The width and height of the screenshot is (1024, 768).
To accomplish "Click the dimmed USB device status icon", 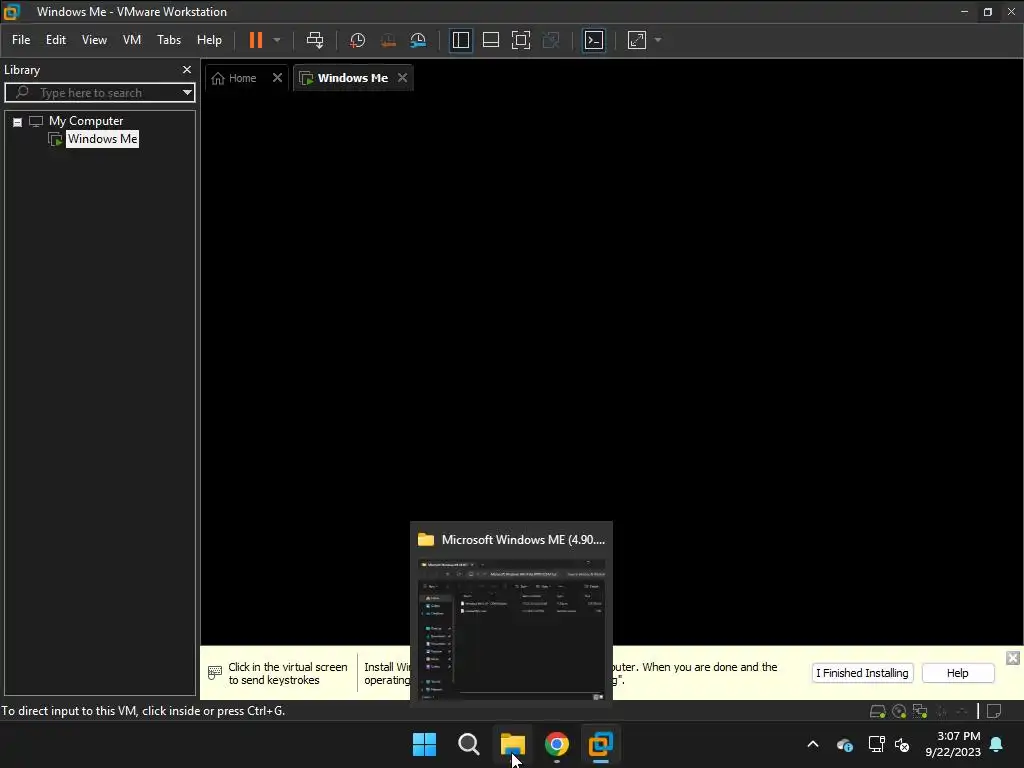I will tap(942, 711).
